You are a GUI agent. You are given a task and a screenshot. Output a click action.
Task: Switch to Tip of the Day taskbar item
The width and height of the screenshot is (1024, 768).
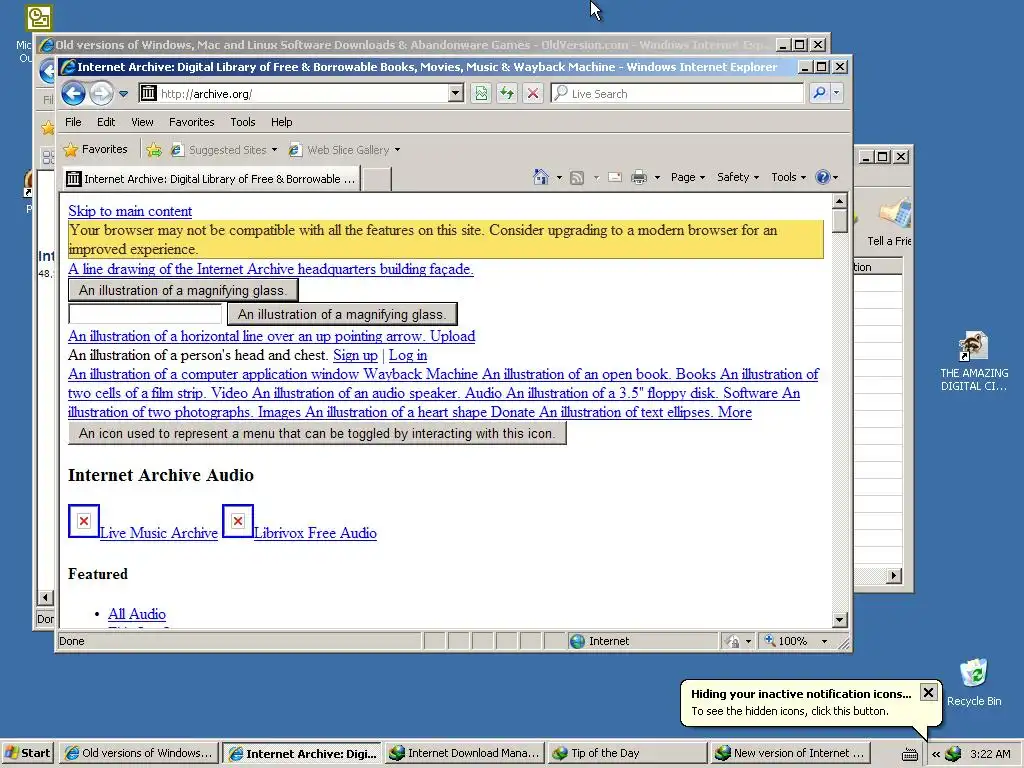click(627, 753)
